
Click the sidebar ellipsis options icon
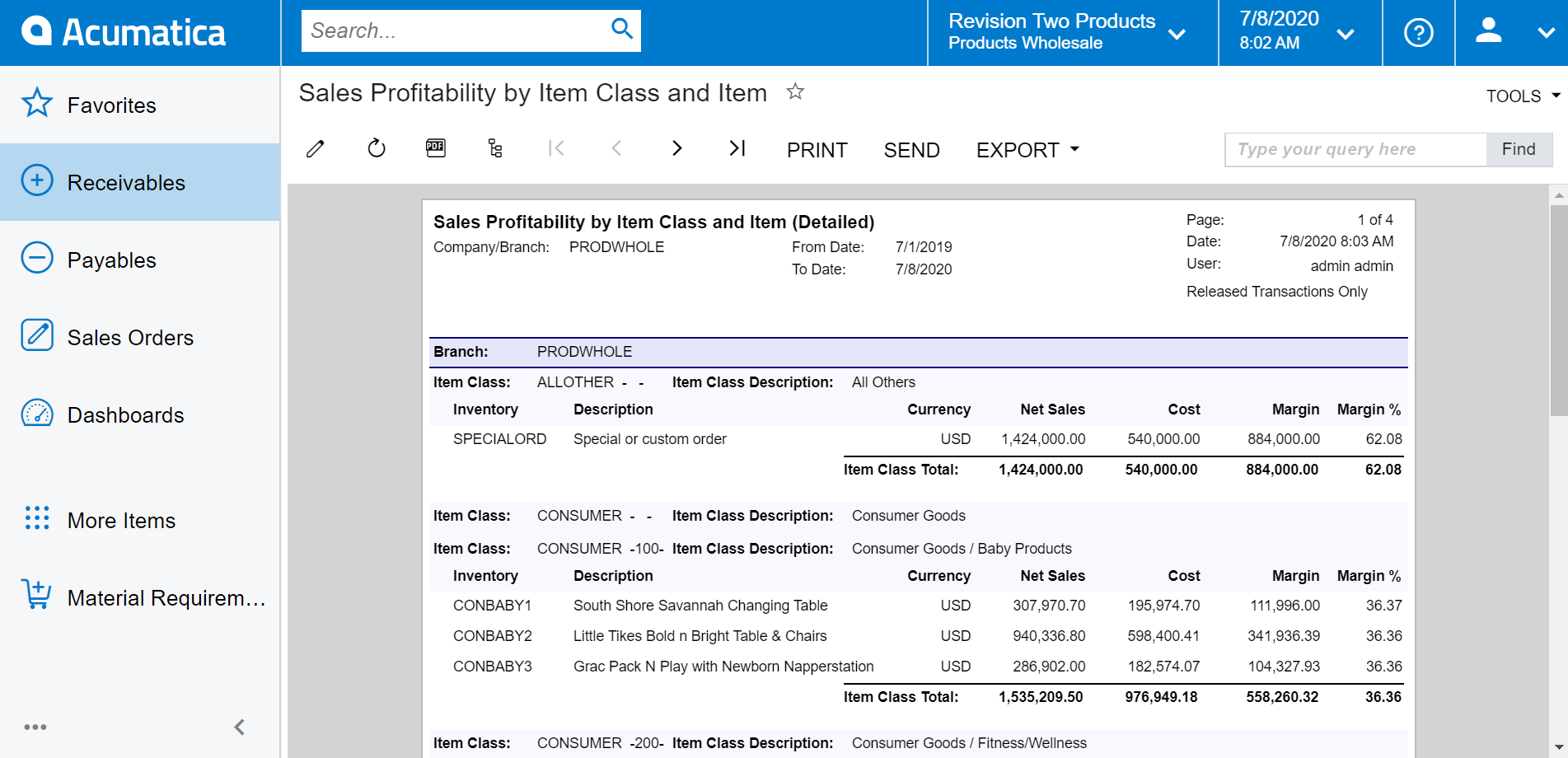coord(35,727)
